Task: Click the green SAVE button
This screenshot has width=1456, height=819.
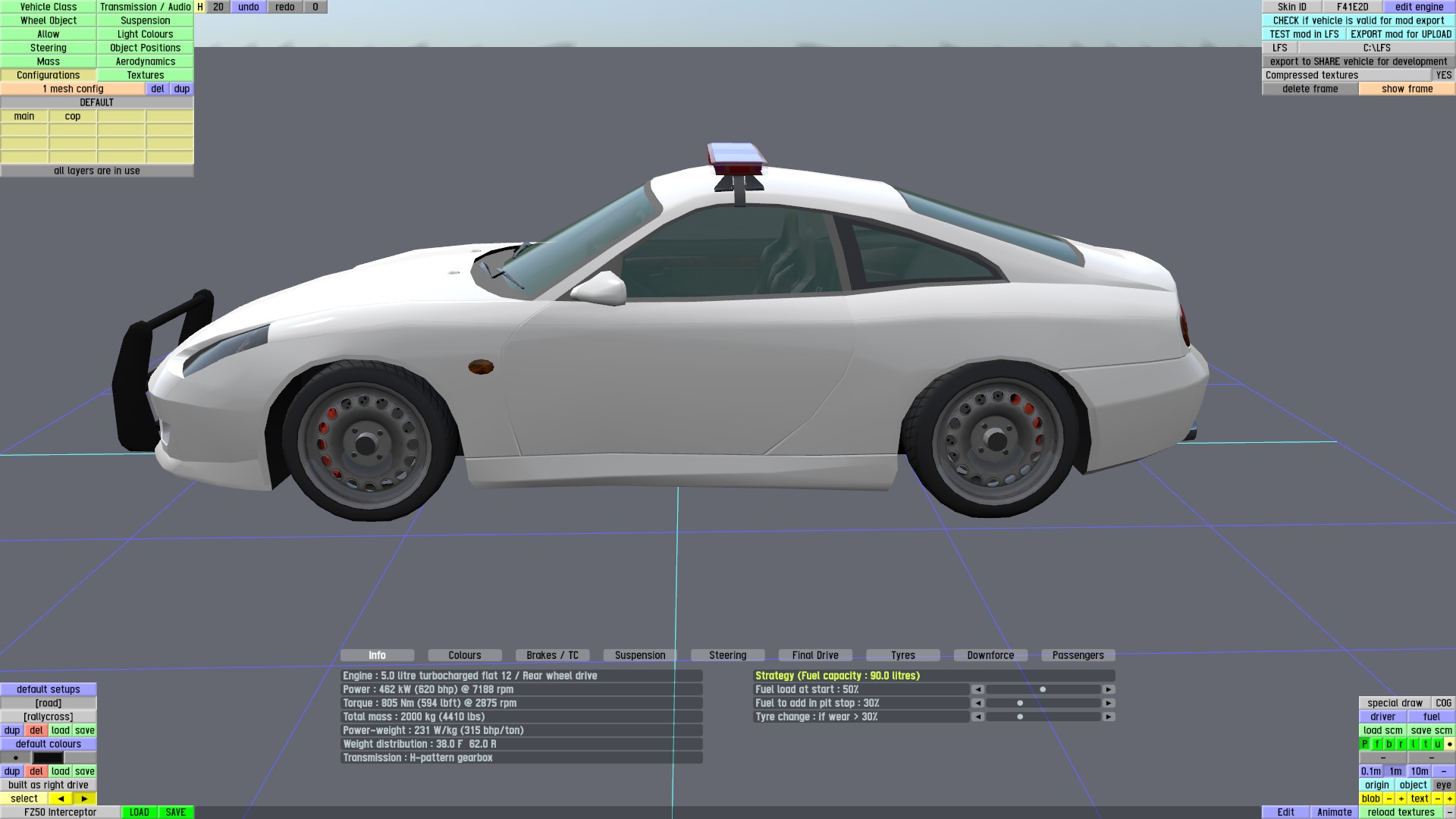Action: 175,812
